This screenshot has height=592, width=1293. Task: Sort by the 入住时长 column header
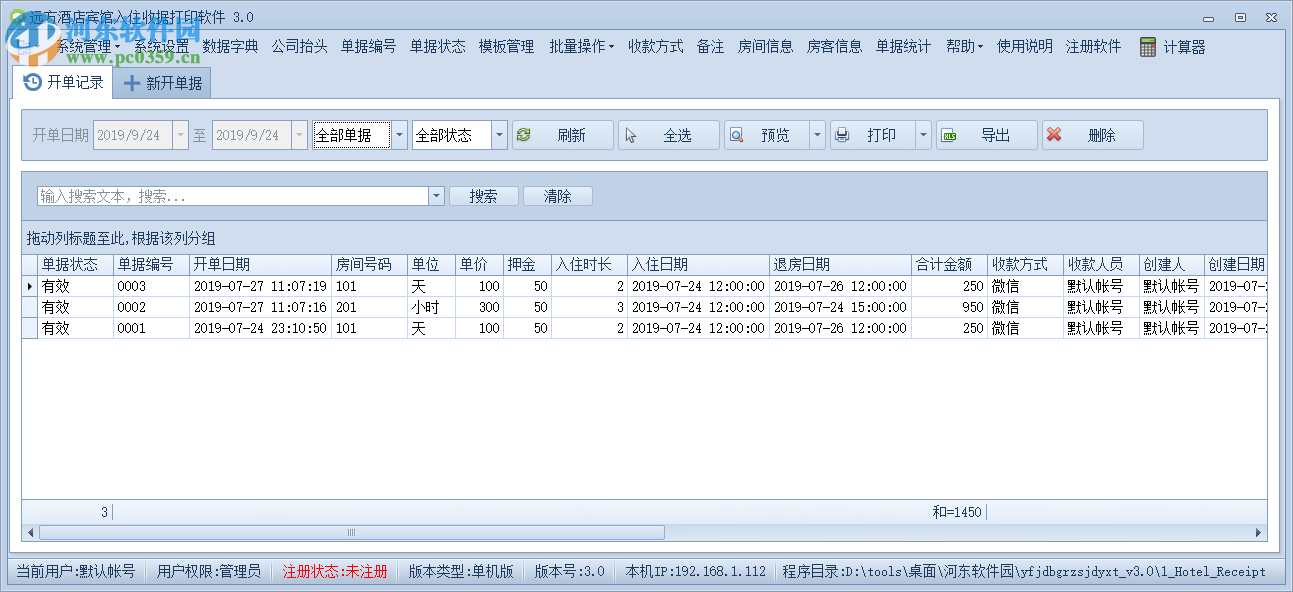click(589, 265)
